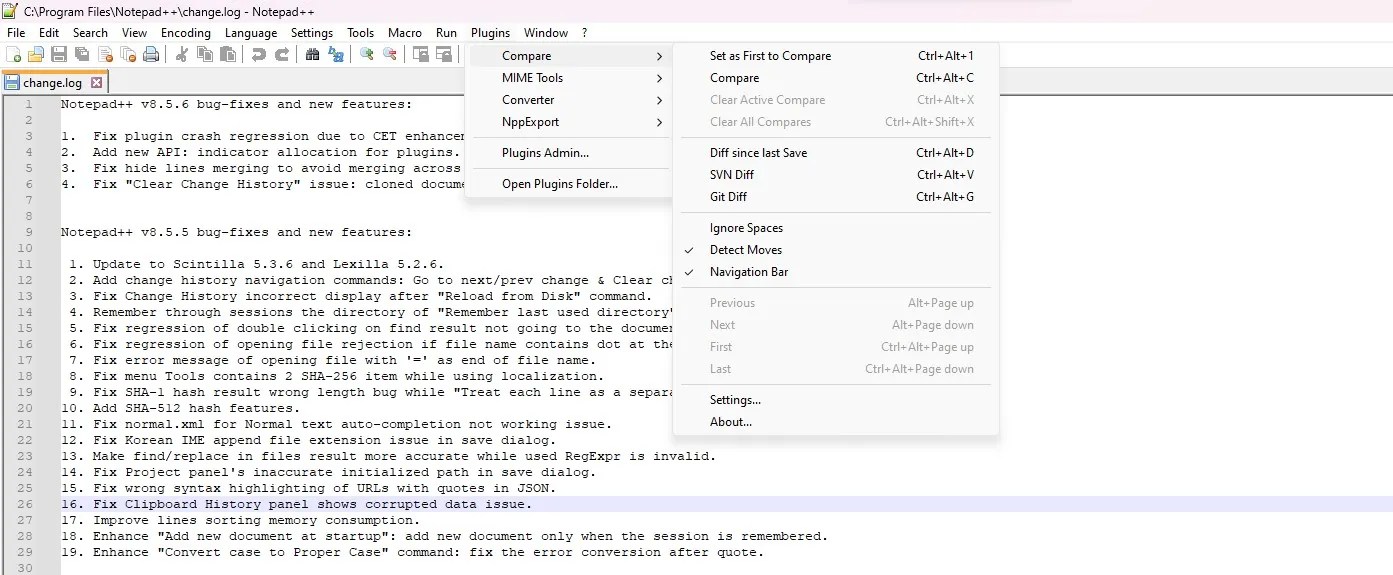The image size is (1393, 575).
Task: Open the File menu
Action: pyautogui.click(x=16, y=33)
